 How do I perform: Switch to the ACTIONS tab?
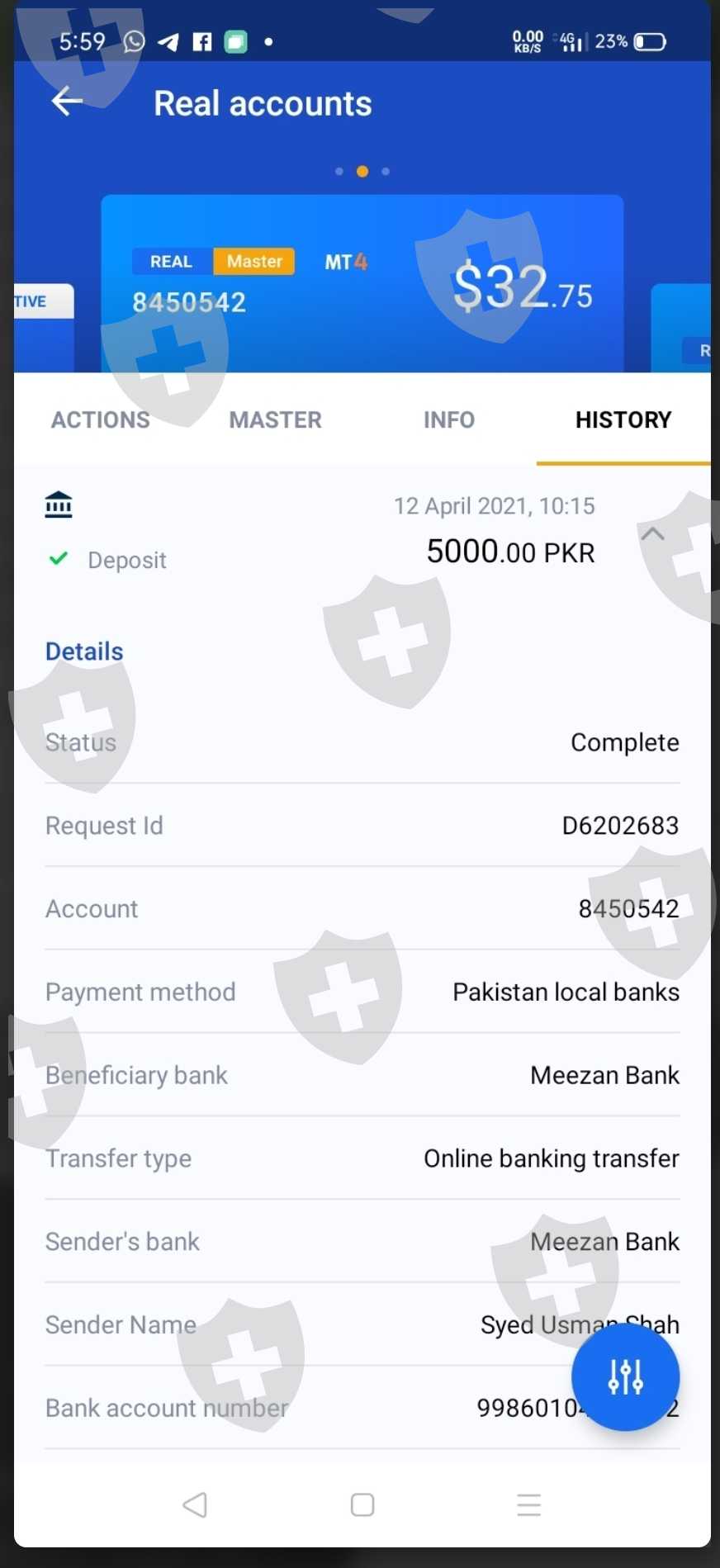(101, 419)
